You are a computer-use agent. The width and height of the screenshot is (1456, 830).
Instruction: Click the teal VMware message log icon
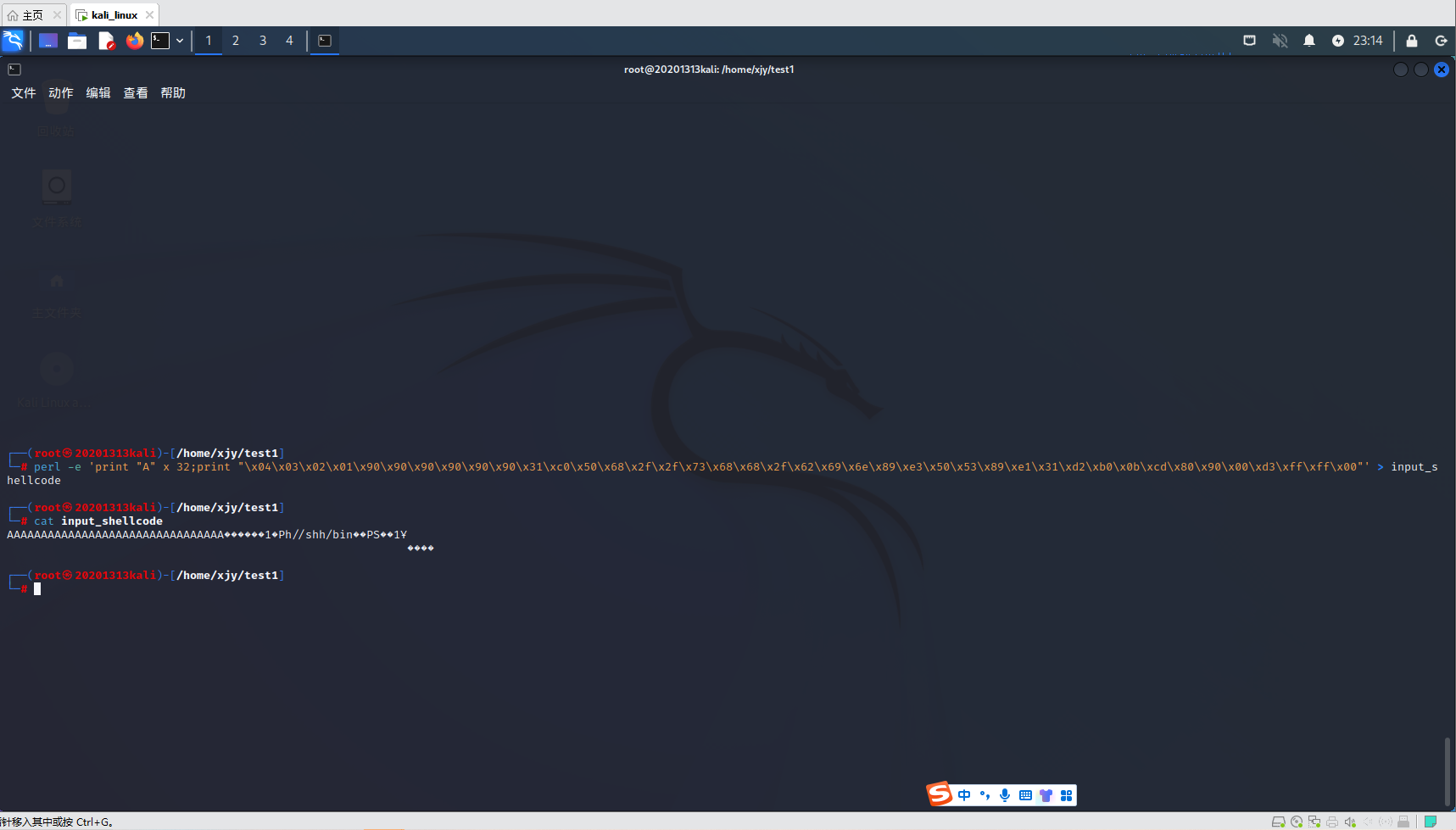point(1431,822)
